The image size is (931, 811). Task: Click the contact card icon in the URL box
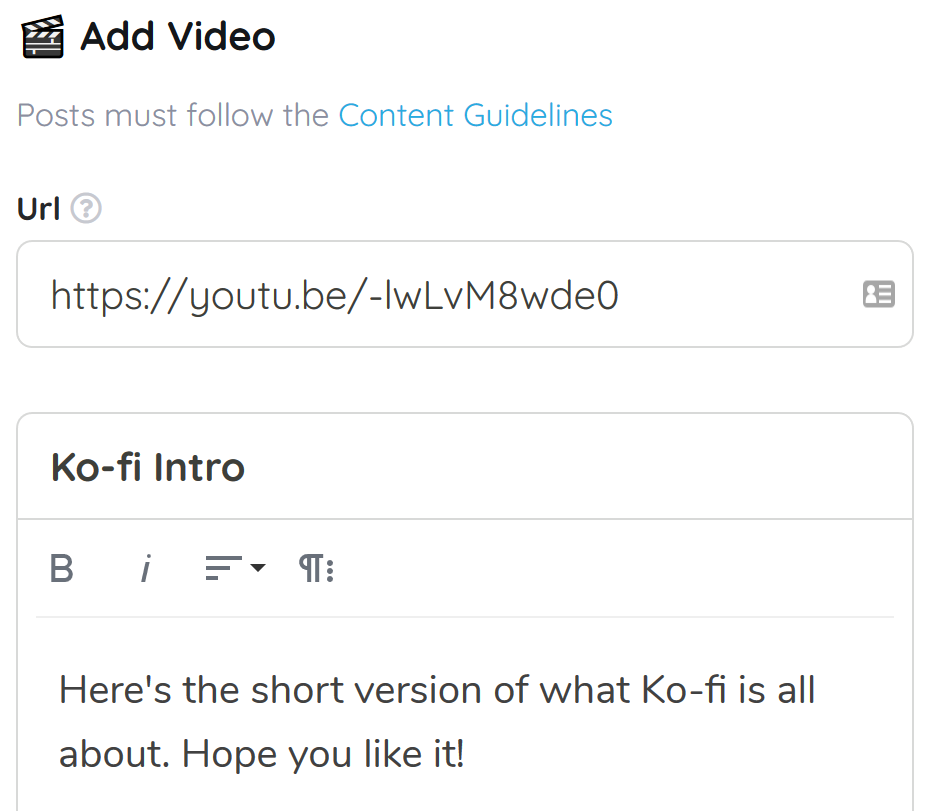click(878, 294)
